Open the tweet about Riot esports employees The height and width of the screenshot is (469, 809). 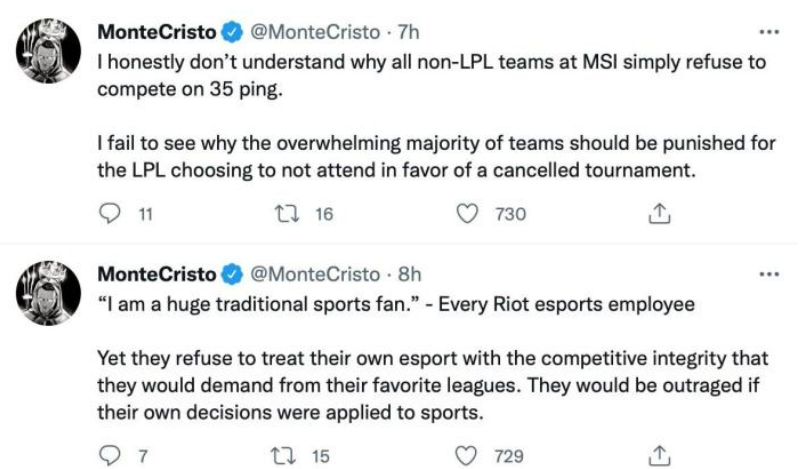(430, 385)
